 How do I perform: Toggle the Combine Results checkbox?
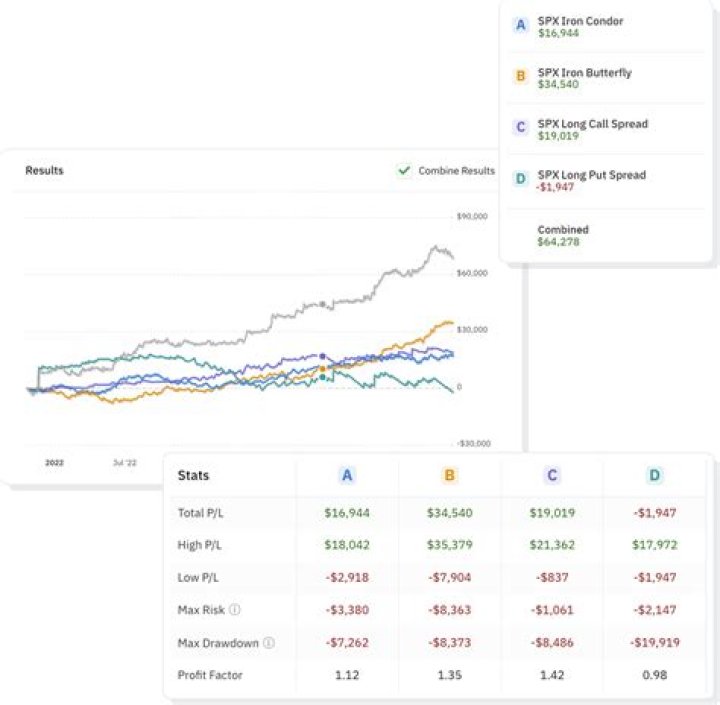[x=404, y=171]
